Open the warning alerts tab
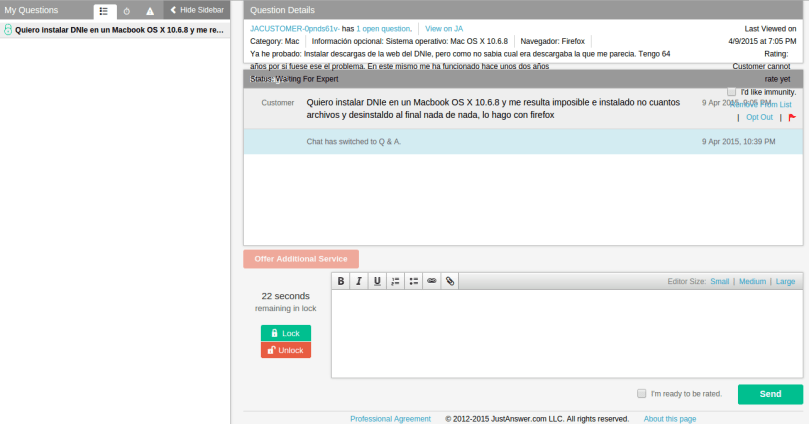Screen dimensions: 809x424 (x=150, y=11)
